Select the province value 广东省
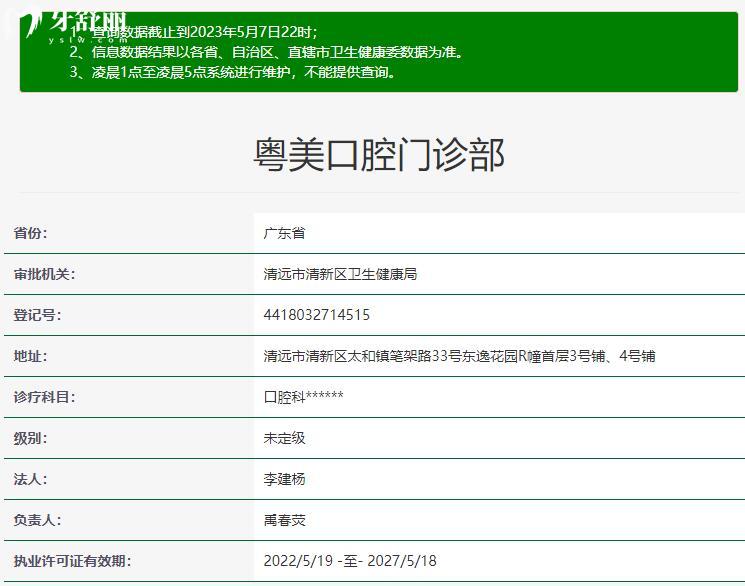745x586 pixels. pos(284,233)
